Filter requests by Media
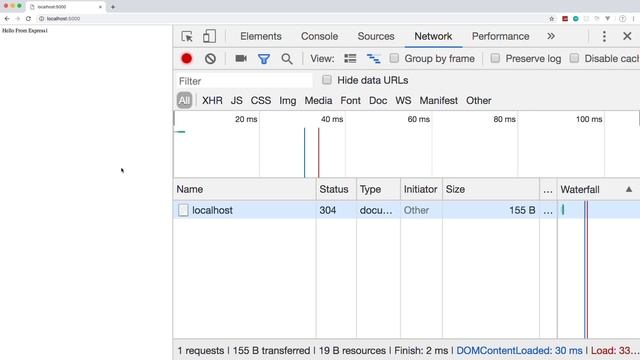 [318, 100]
